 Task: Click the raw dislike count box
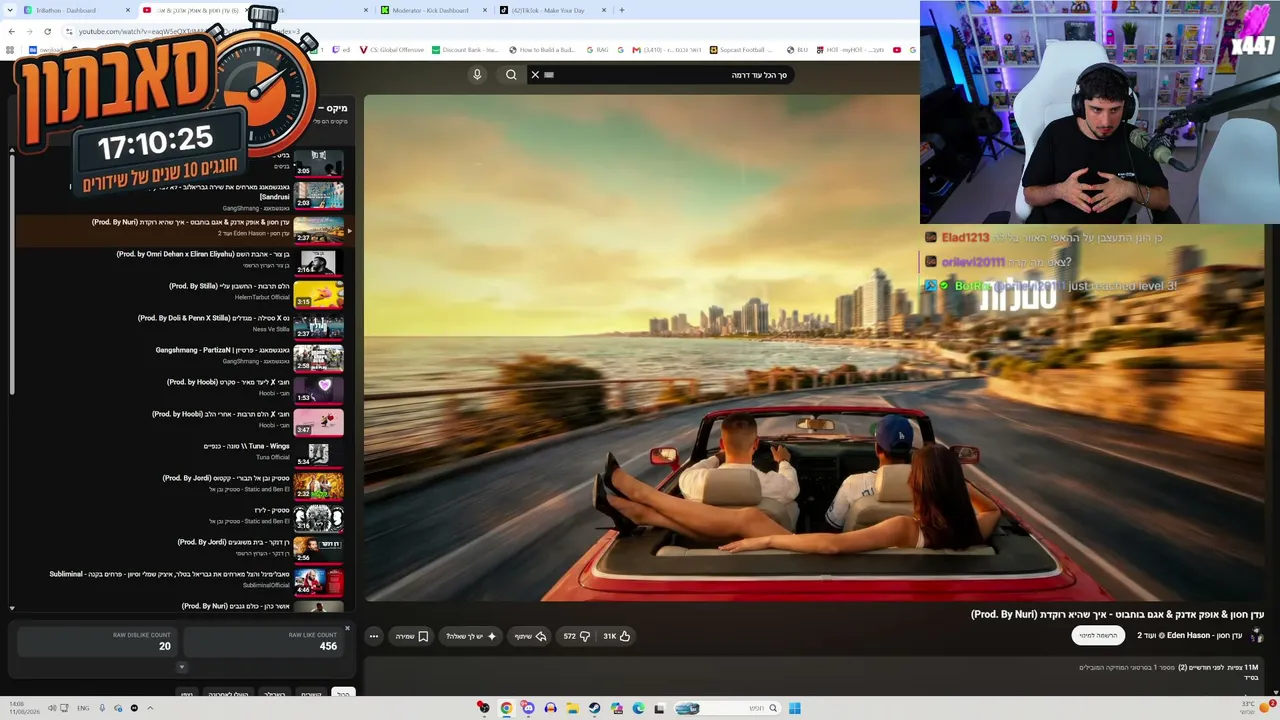97,642
